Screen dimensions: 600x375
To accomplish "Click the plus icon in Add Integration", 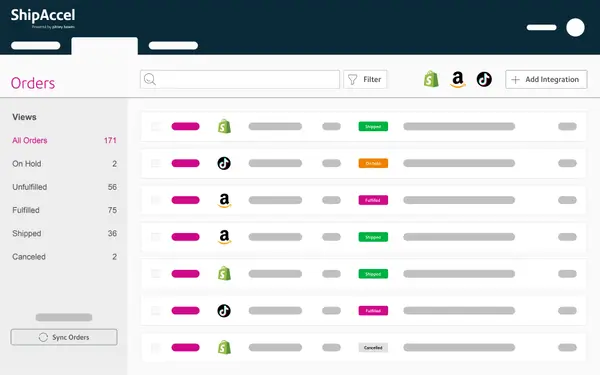I will point(515,80).
